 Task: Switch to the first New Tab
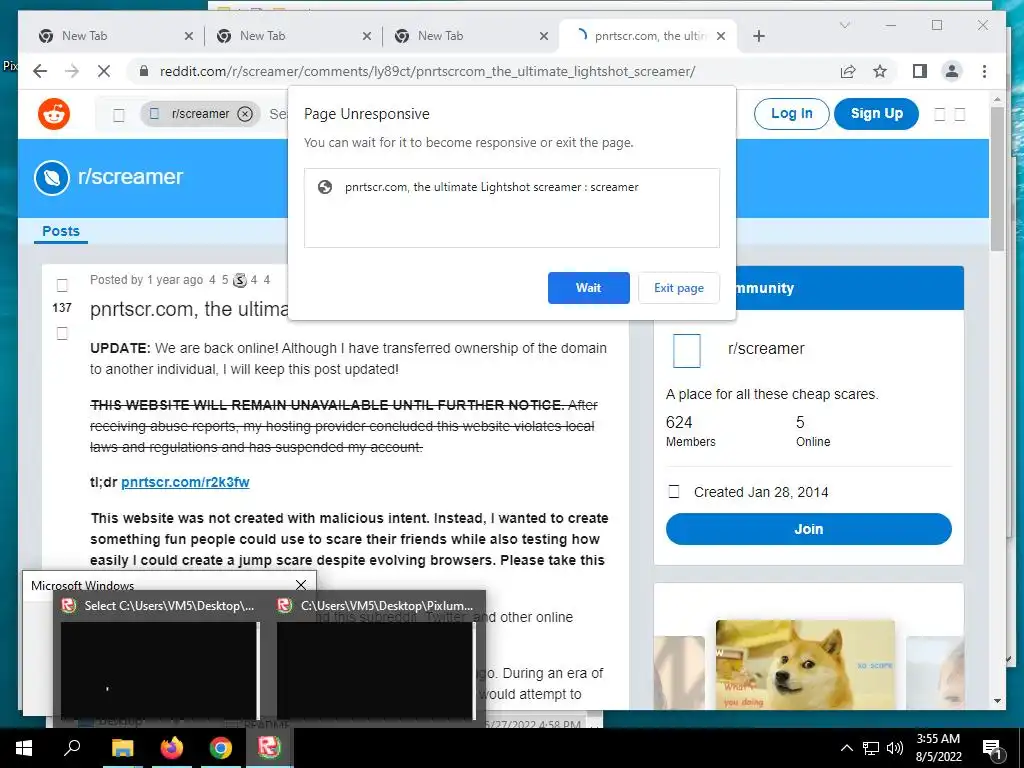point(111,36)
